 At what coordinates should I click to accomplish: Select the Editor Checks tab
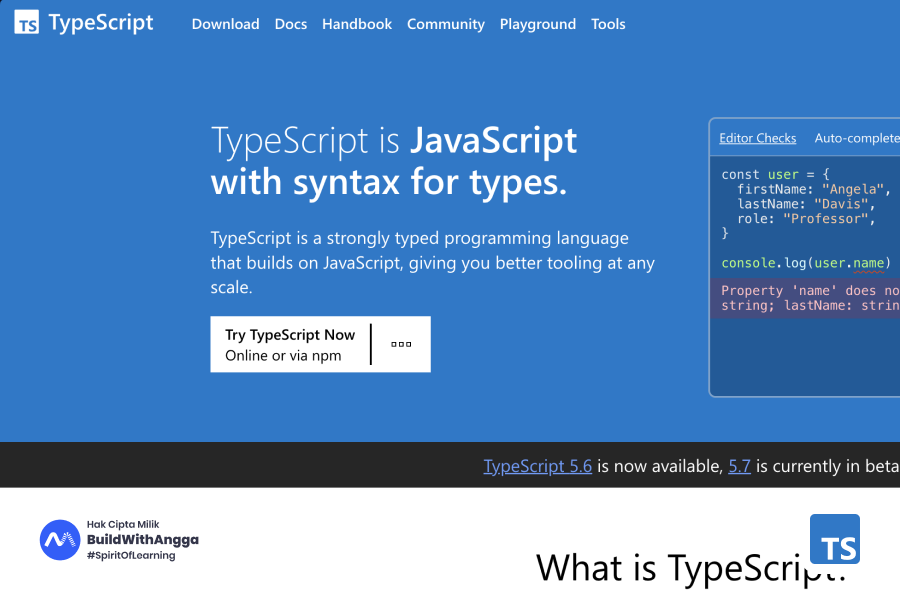pyautogui.click(x=758, y=138)
